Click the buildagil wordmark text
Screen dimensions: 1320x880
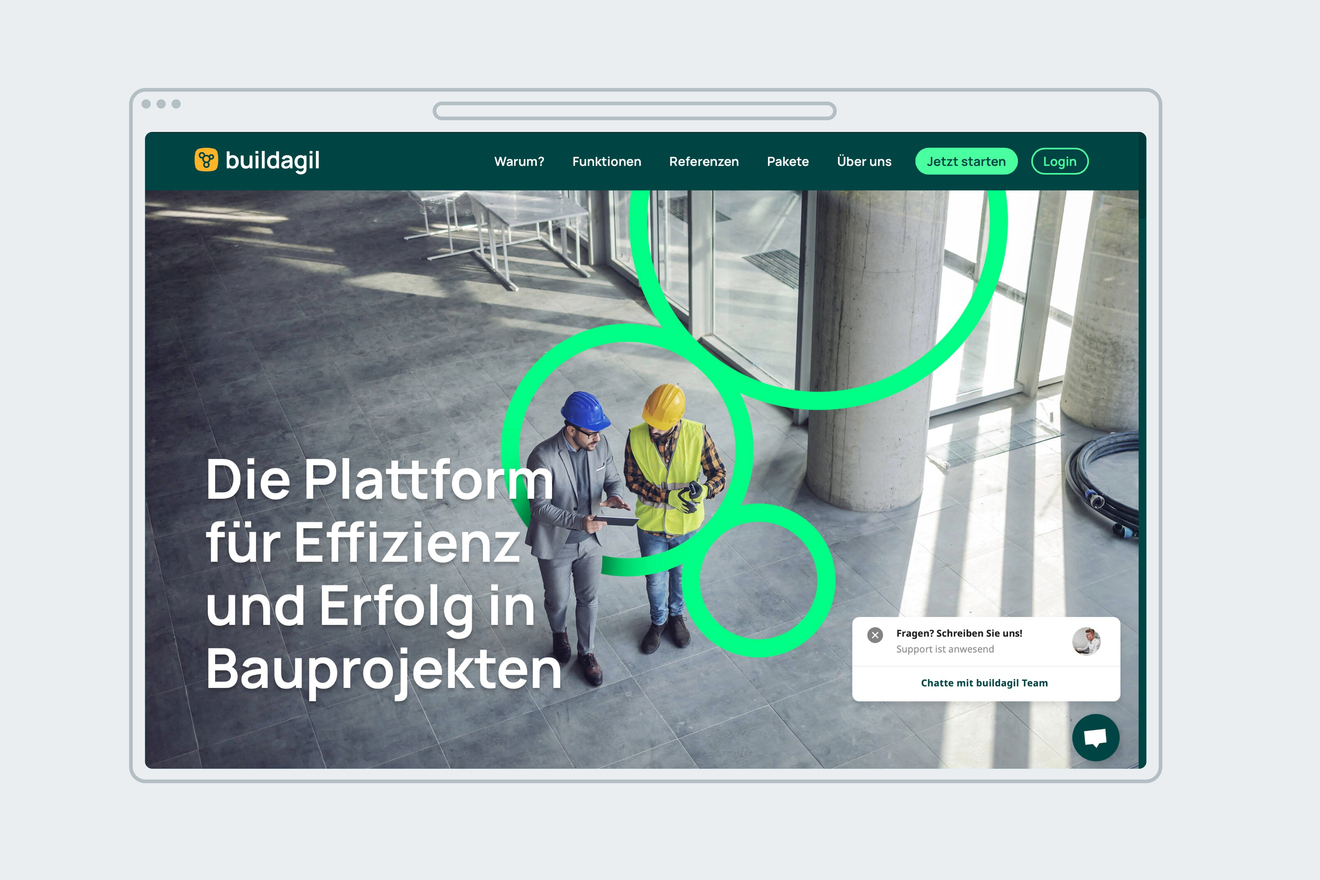coord(272,160)
